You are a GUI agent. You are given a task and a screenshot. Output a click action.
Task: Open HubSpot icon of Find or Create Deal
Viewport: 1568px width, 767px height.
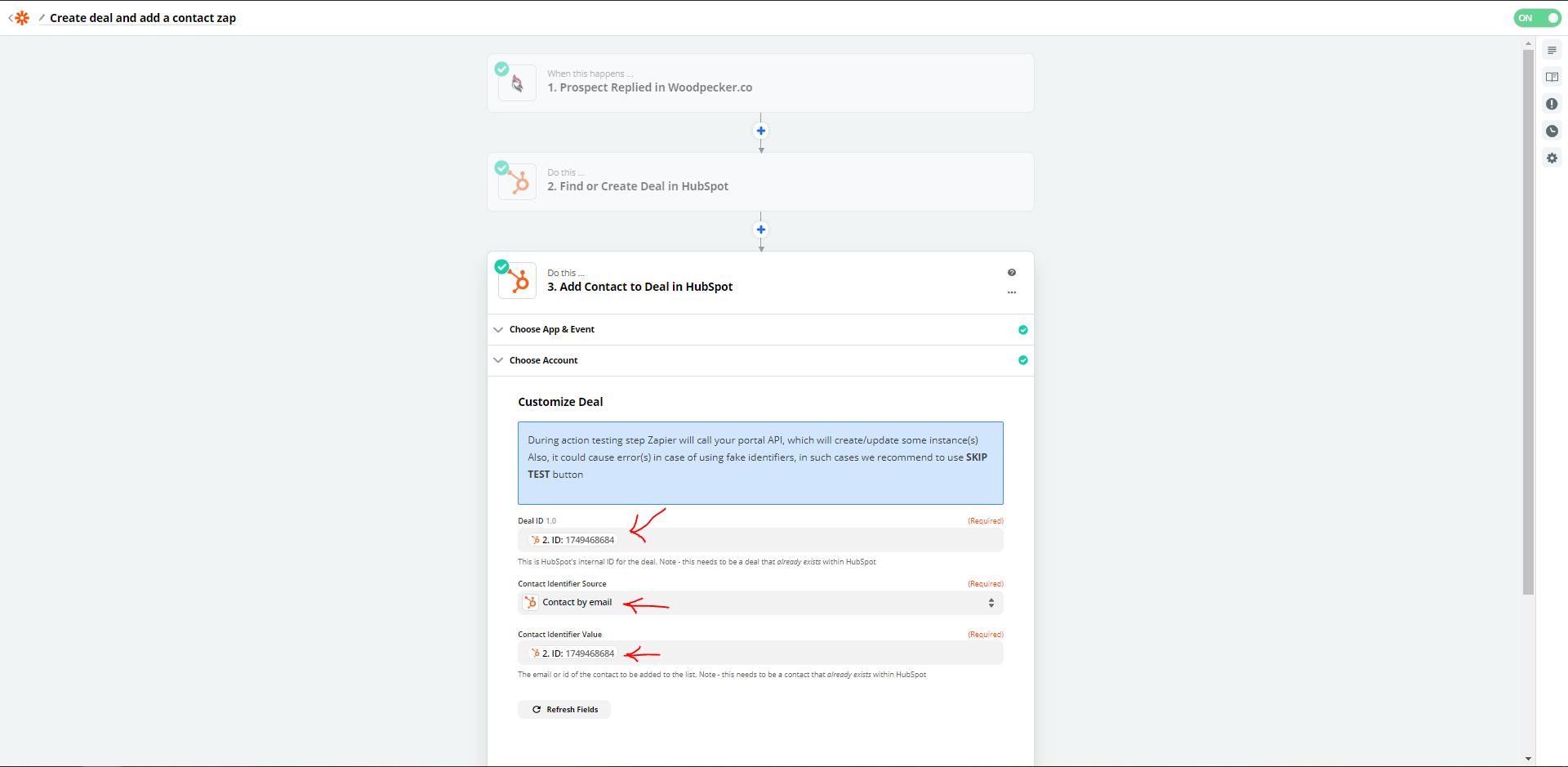pyautogui.click(x=517, y=182)
